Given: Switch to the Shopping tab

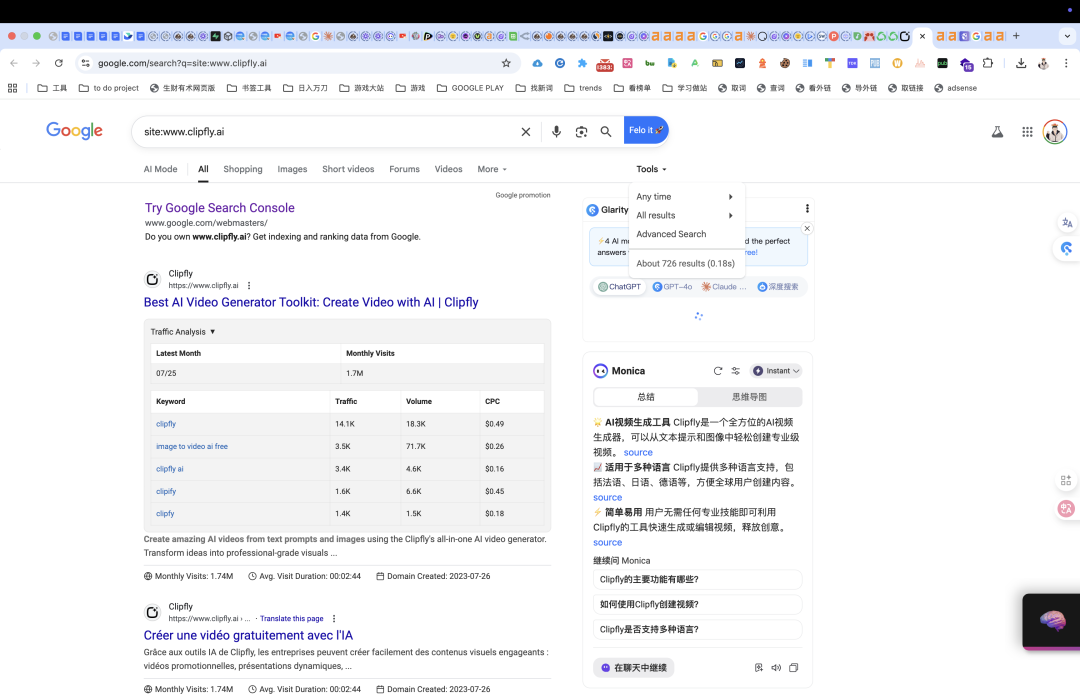Looking at the screenshot, I should click(242, 169).
